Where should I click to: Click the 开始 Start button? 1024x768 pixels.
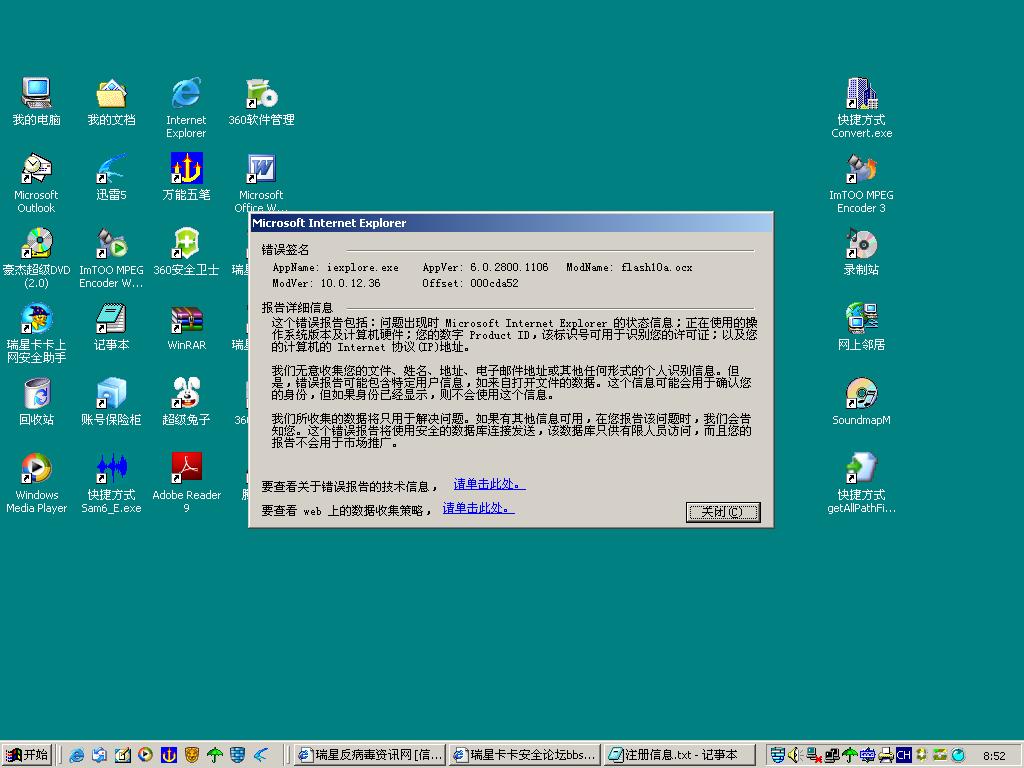pyautogui.click(x=27, y=755)
